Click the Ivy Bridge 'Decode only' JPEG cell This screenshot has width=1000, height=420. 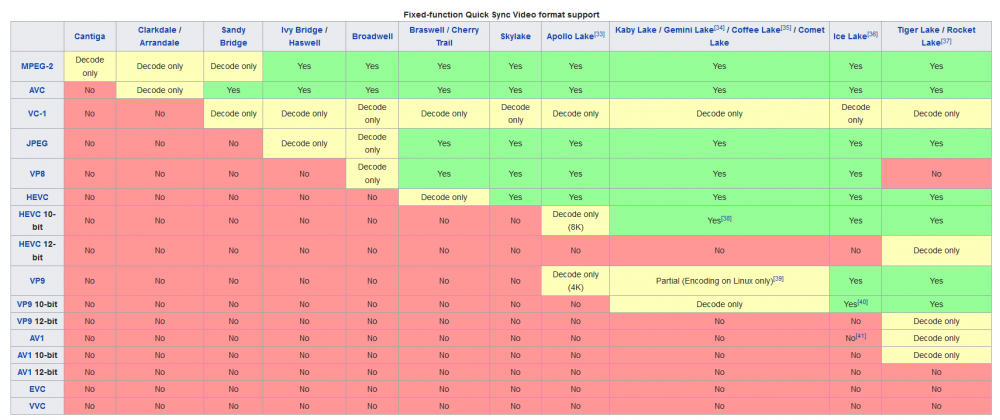[304, 143]
